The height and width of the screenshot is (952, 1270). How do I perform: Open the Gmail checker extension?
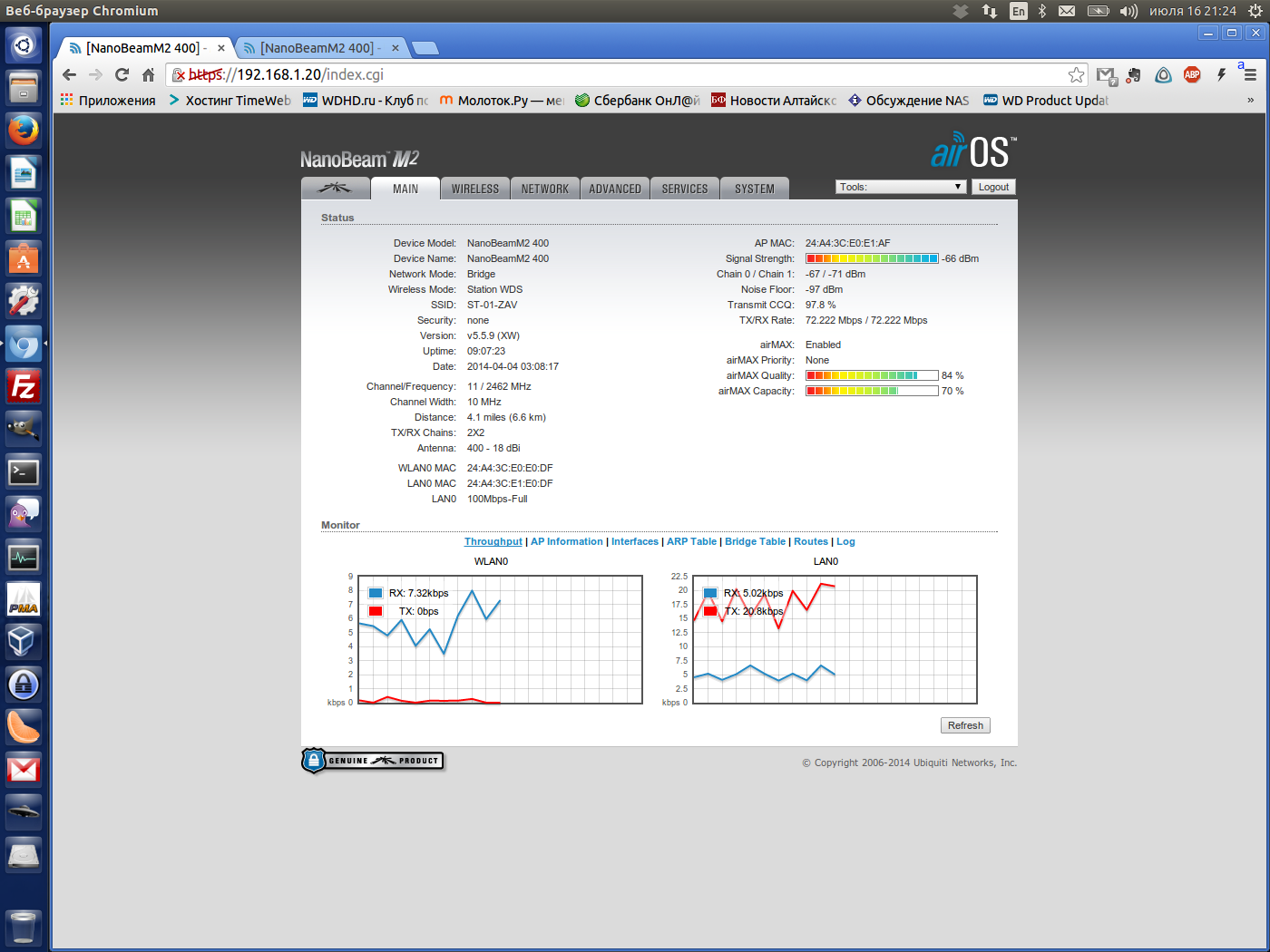(x=1106, y=75)
